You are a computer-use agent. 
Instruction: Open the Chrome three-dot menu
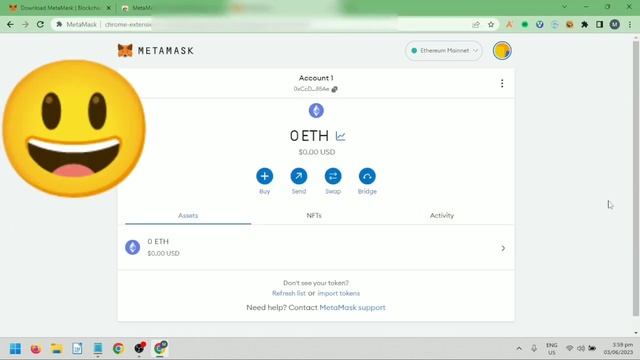click(x=630, y=24)
